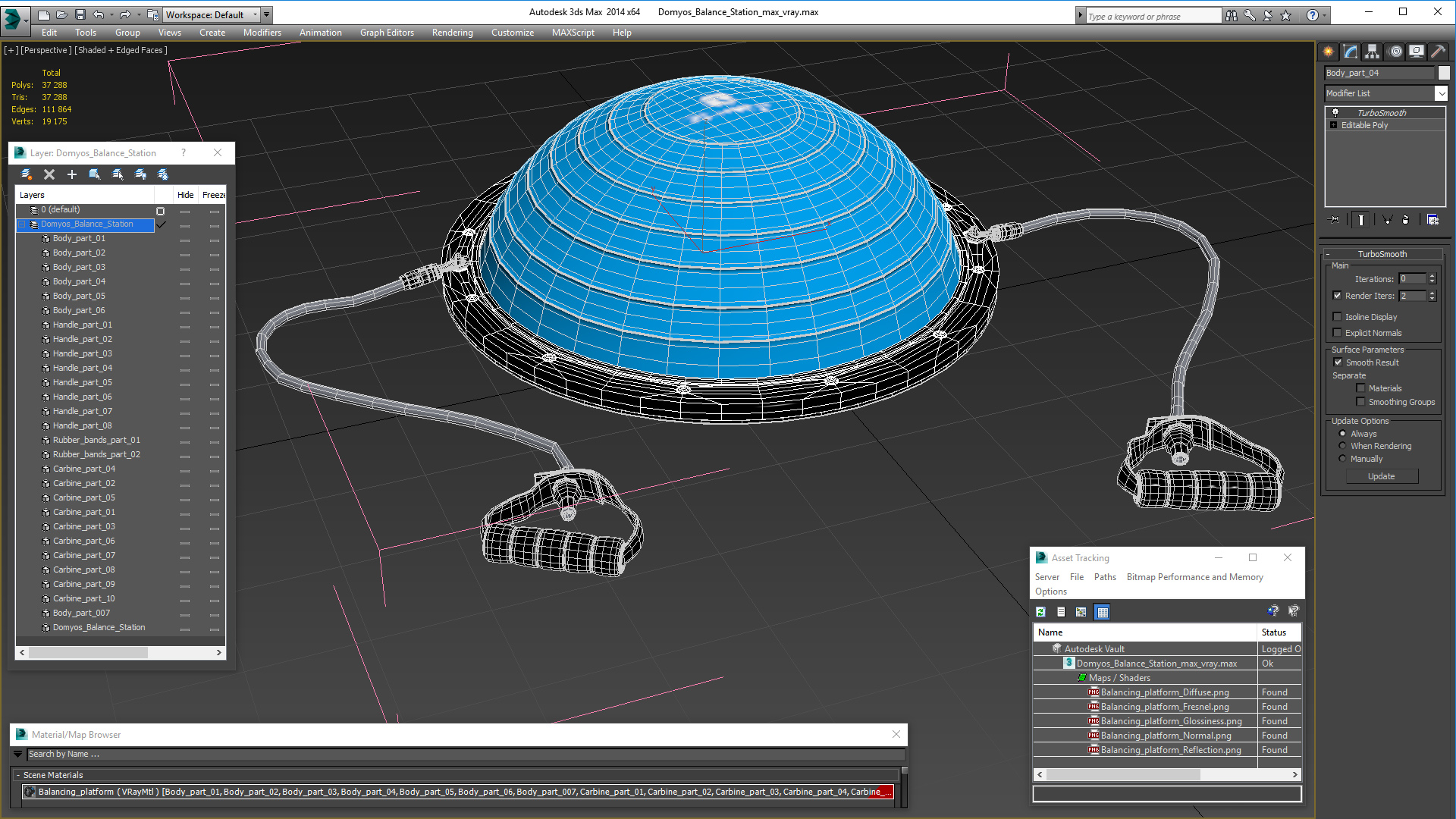Open Bitmap Performance and Memory menu
Screen dimensions: 1456x819
(x=1194, y=577)
